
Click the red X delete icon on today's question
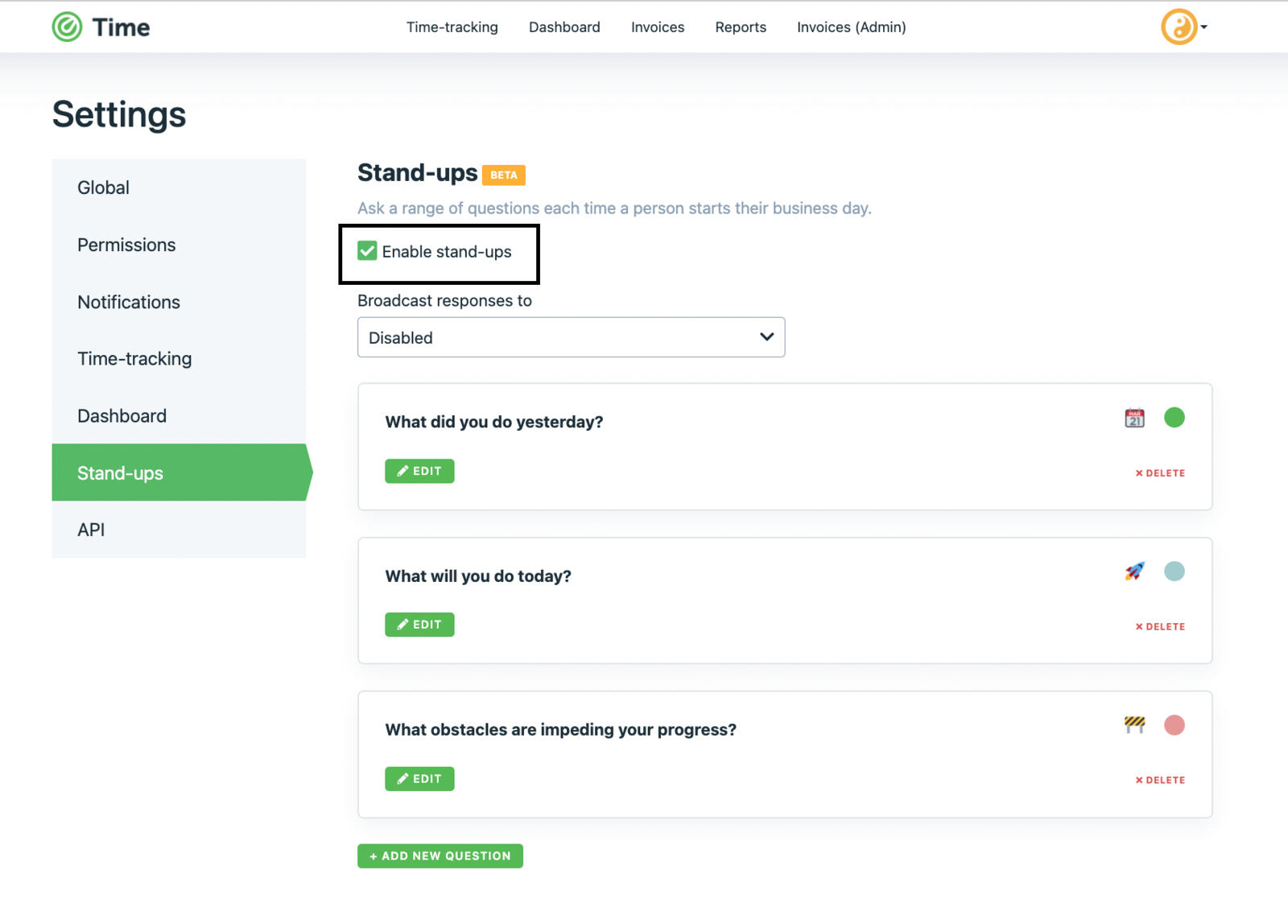click(1139, 626)
